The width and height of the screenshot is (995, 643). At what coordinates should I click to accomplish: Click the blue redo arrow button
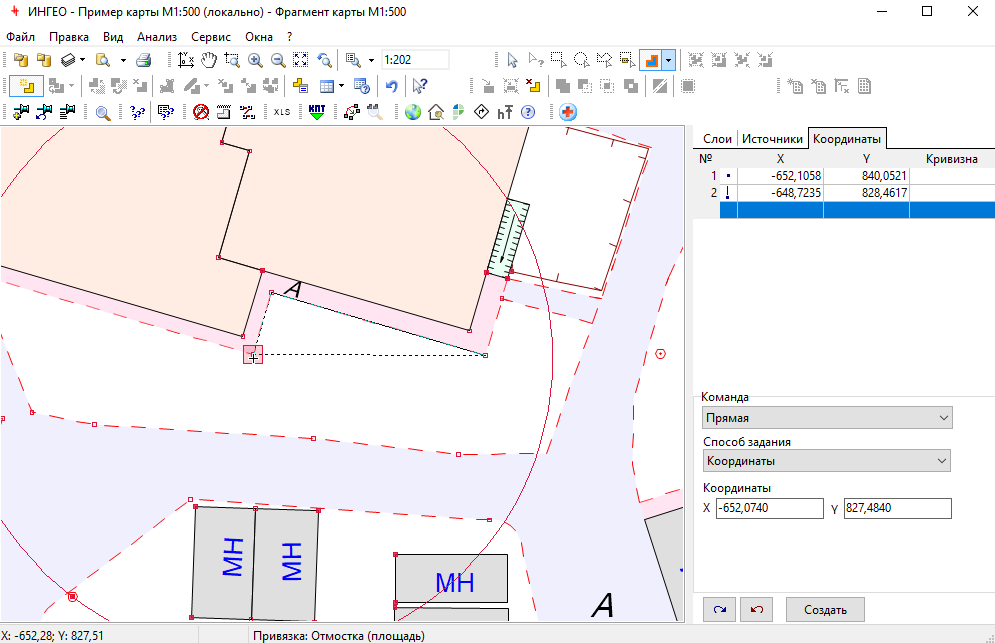point(720,610)
